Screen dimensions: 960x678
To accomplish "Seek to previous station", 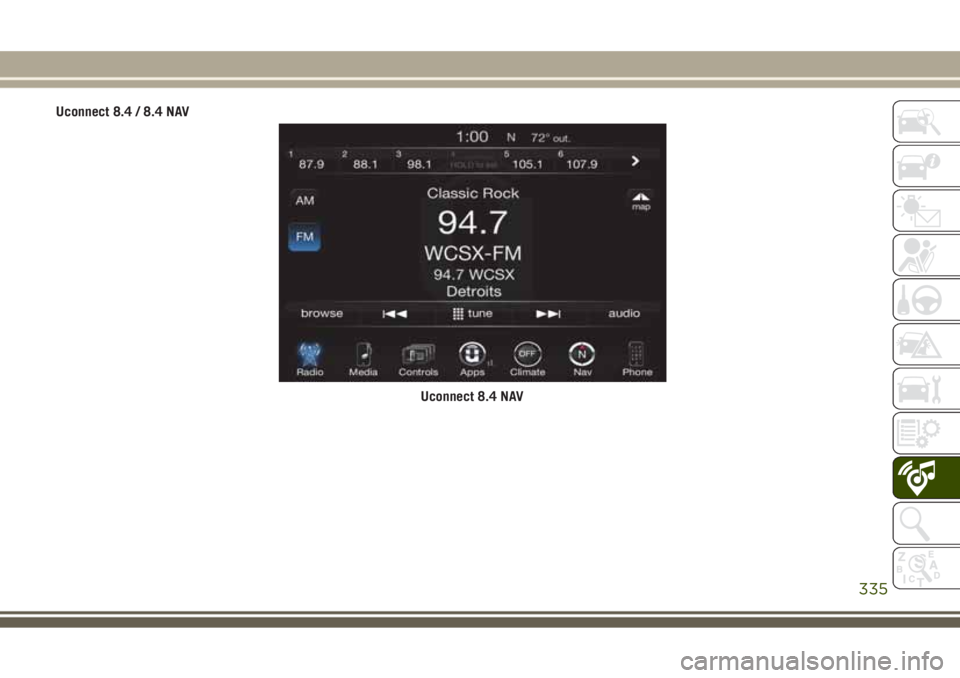I will click(395, 314).
